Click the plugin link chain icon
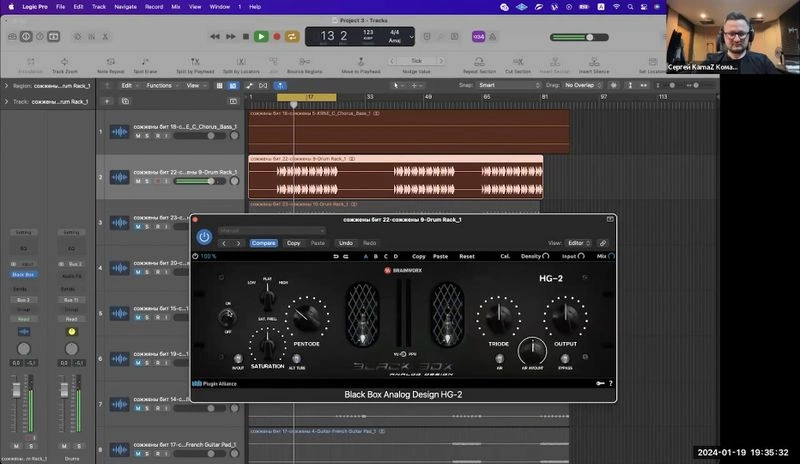 coord(603,243)
